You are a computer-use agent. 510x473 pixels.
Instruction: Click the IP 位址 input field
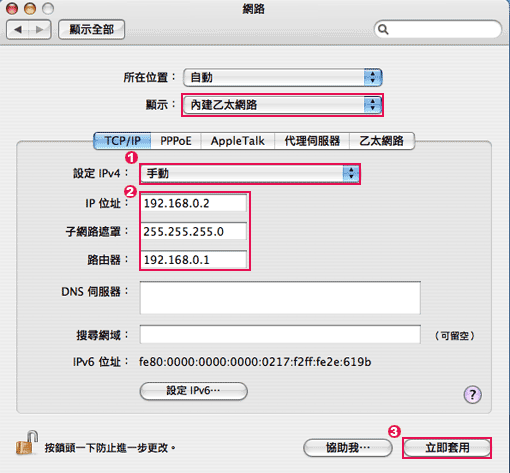coord(194,203)
